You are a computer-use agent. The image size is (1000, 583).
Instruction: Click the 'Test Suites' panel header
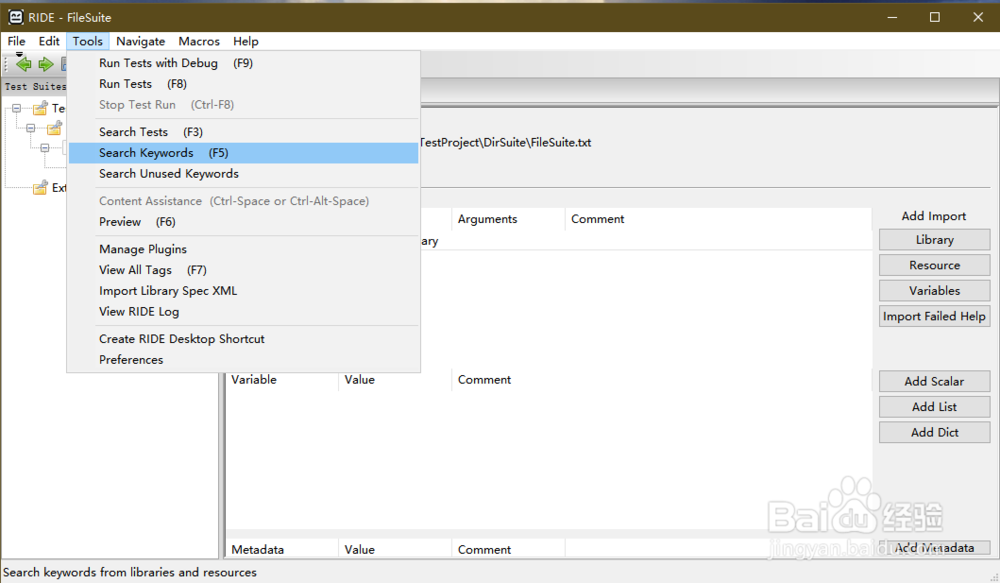point(35,86)
